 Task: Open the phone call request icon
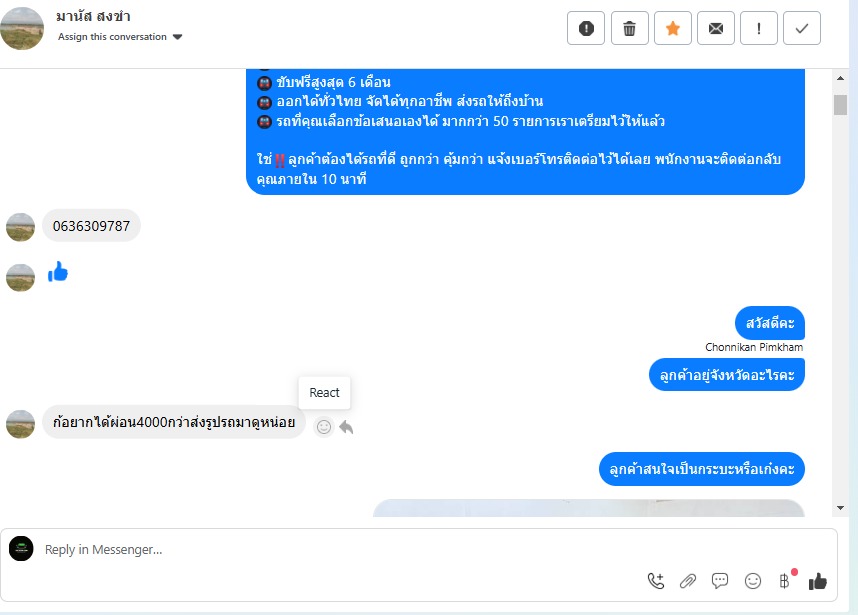tap(656, 581)
